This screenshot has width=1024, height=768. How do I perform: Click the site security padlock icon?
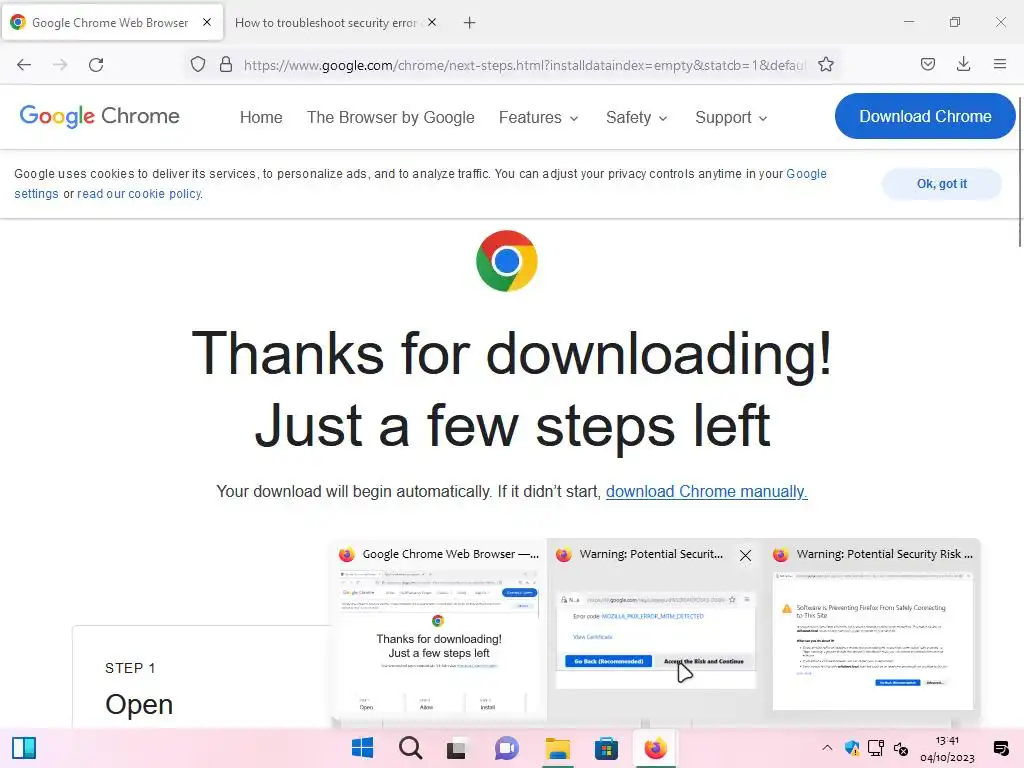226,65
